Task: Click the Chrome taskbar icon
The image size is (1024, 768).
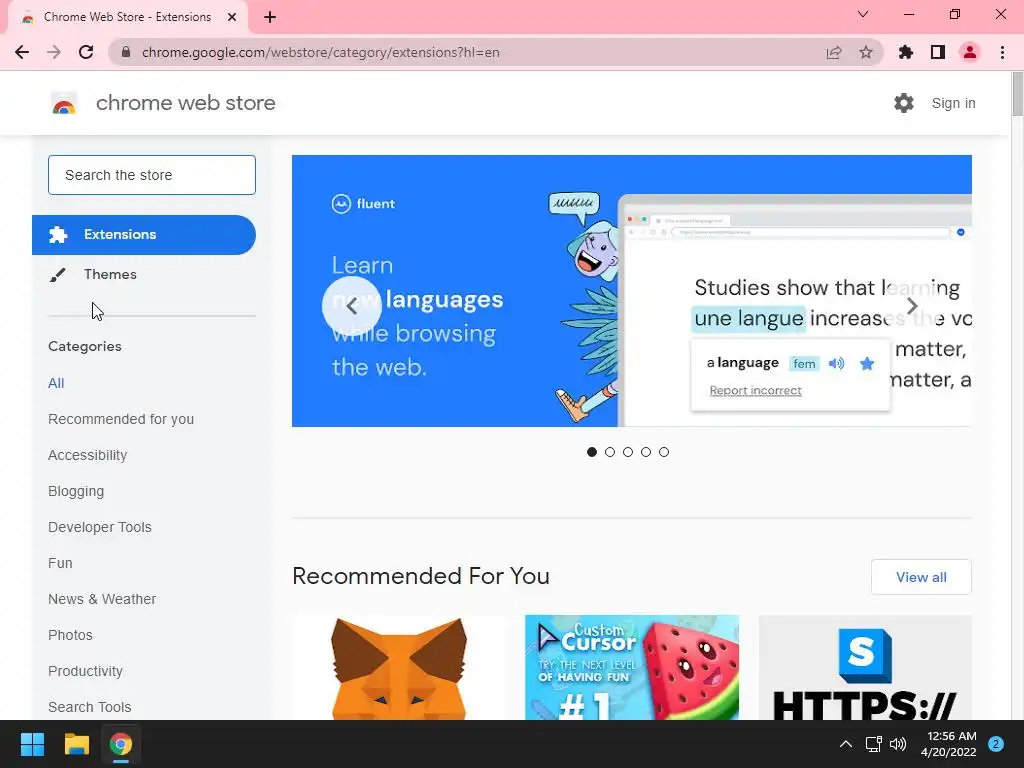Action: (x=121, y=744)
